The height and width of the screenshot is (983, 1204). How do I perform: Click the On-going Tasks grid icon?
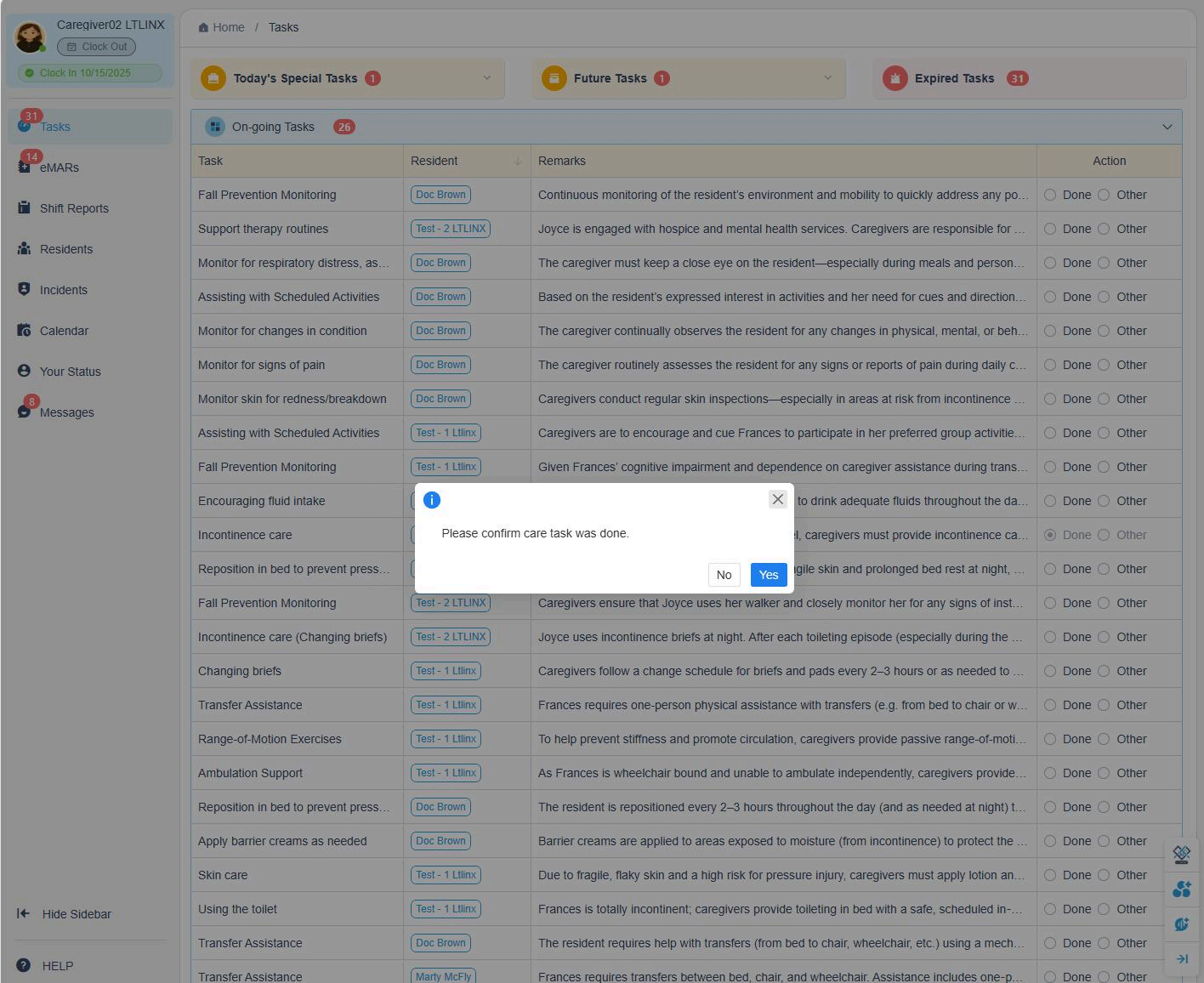tap(214, 127)
